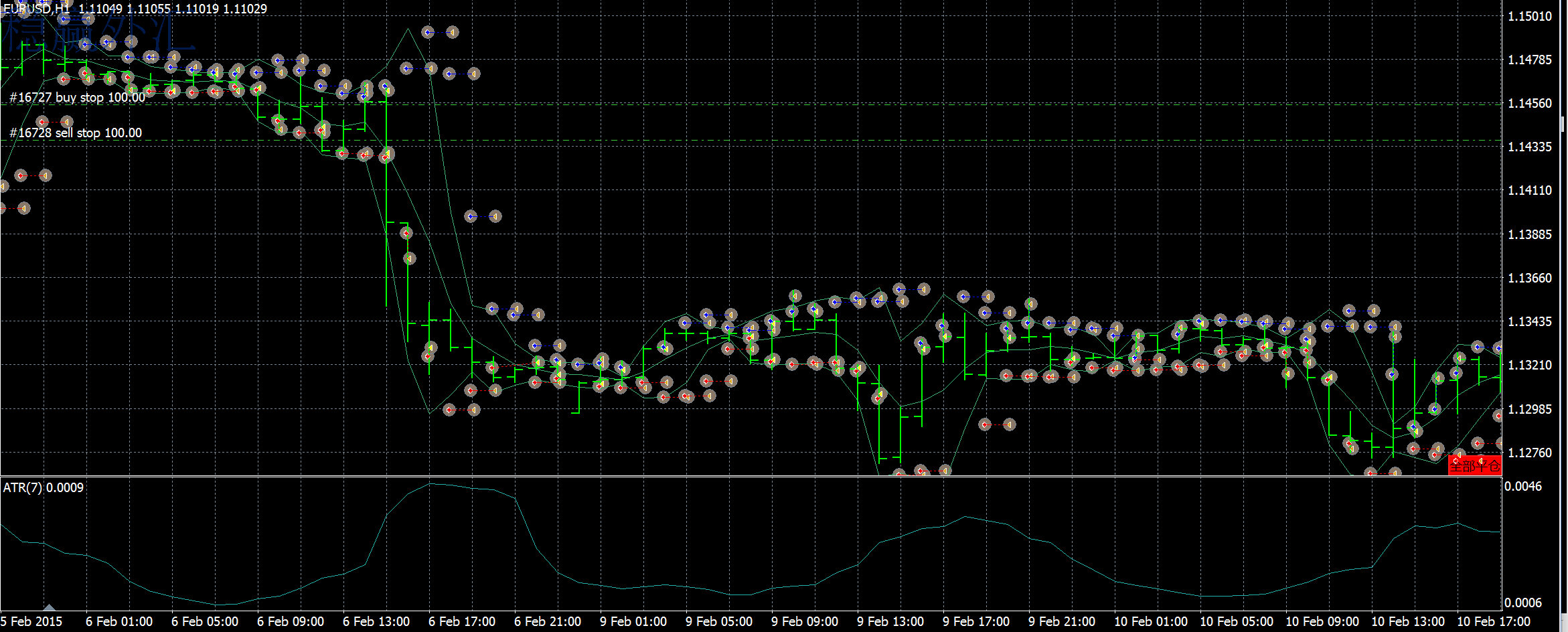Click the 9 Feb 21:00 time label

[1062, 621]
